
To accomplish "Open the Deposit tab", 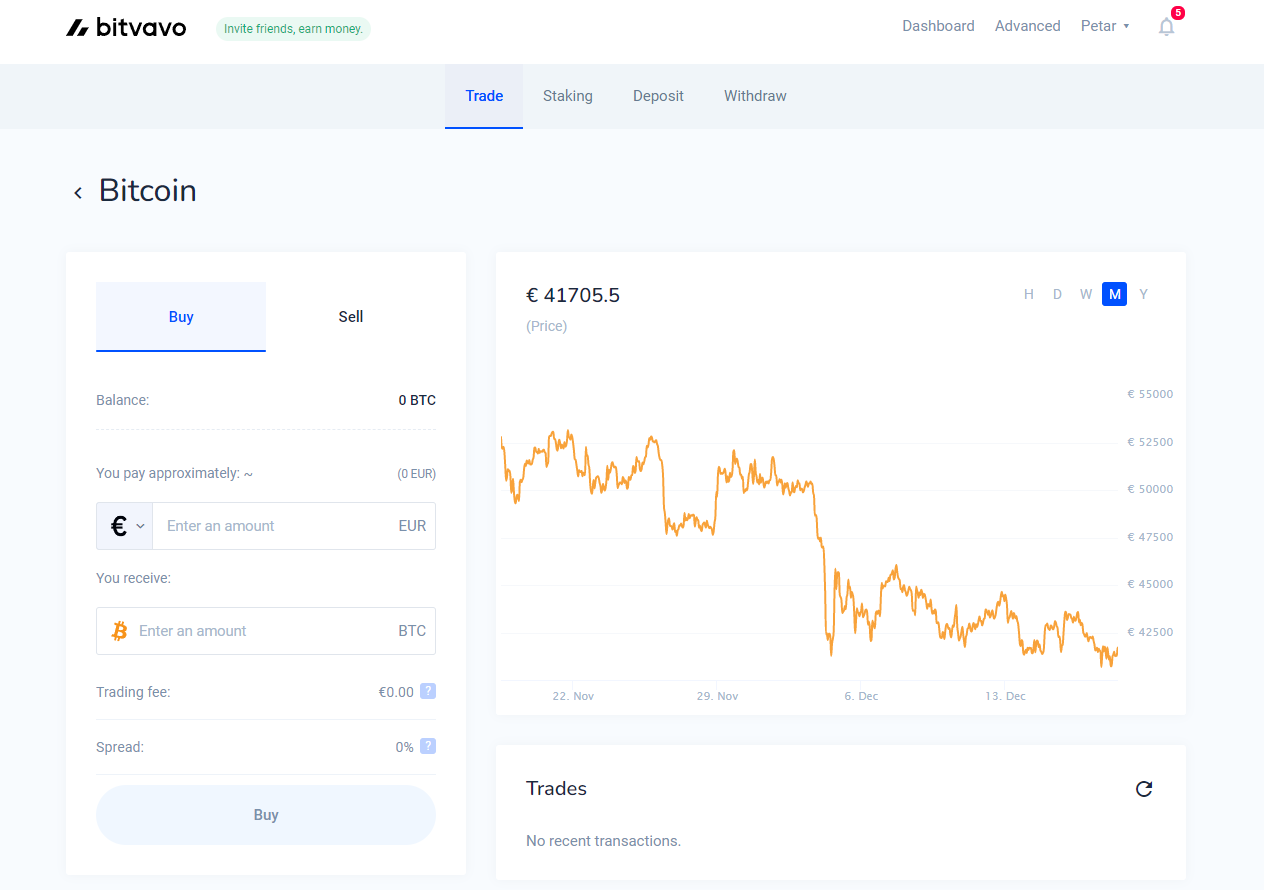I will [x=658, y=96].
